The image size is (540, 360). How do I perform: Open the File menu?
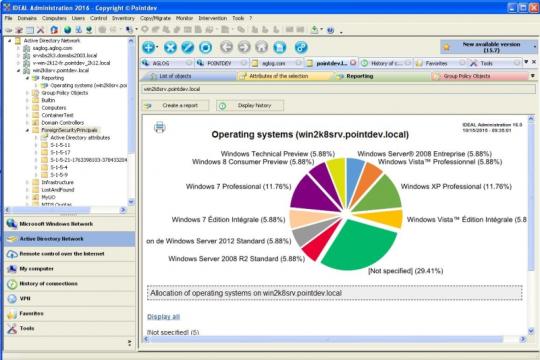pos(9,18)
